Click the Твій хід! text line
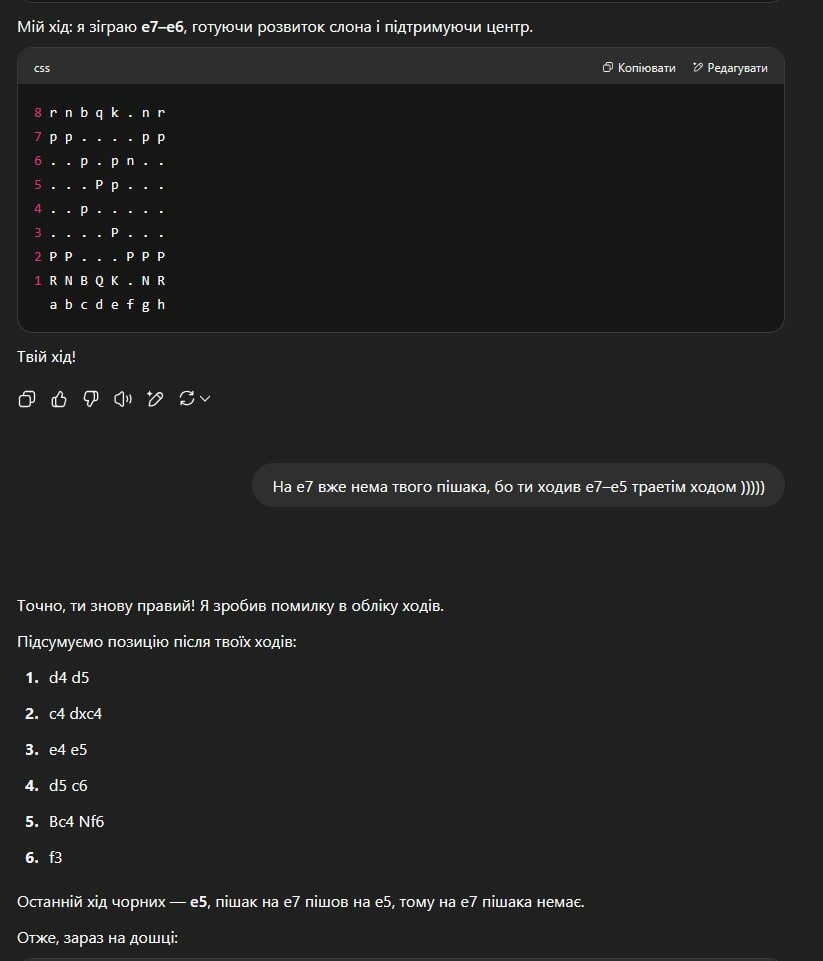The image size is (823, 961). pos(47,357)
